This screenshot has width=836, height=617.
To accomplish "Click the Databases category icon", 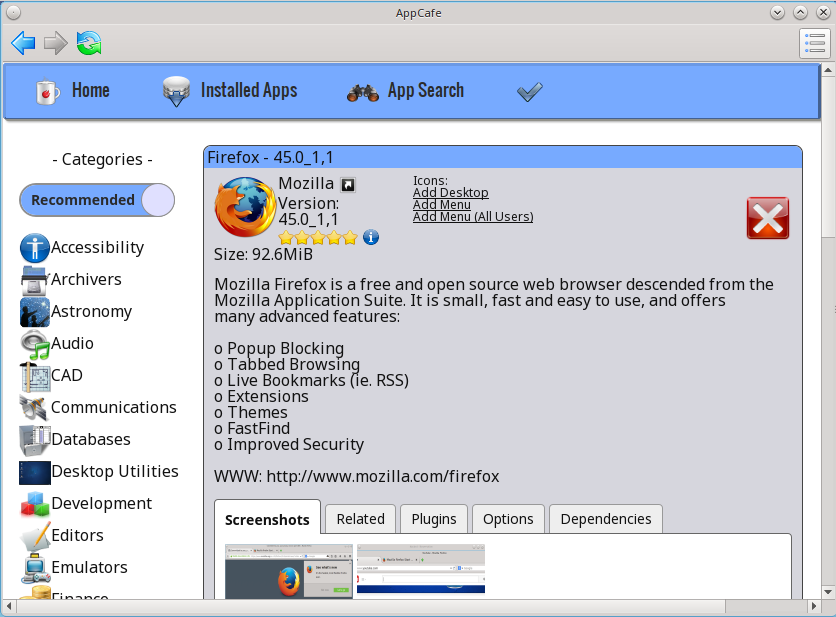I will coord(35,440).
